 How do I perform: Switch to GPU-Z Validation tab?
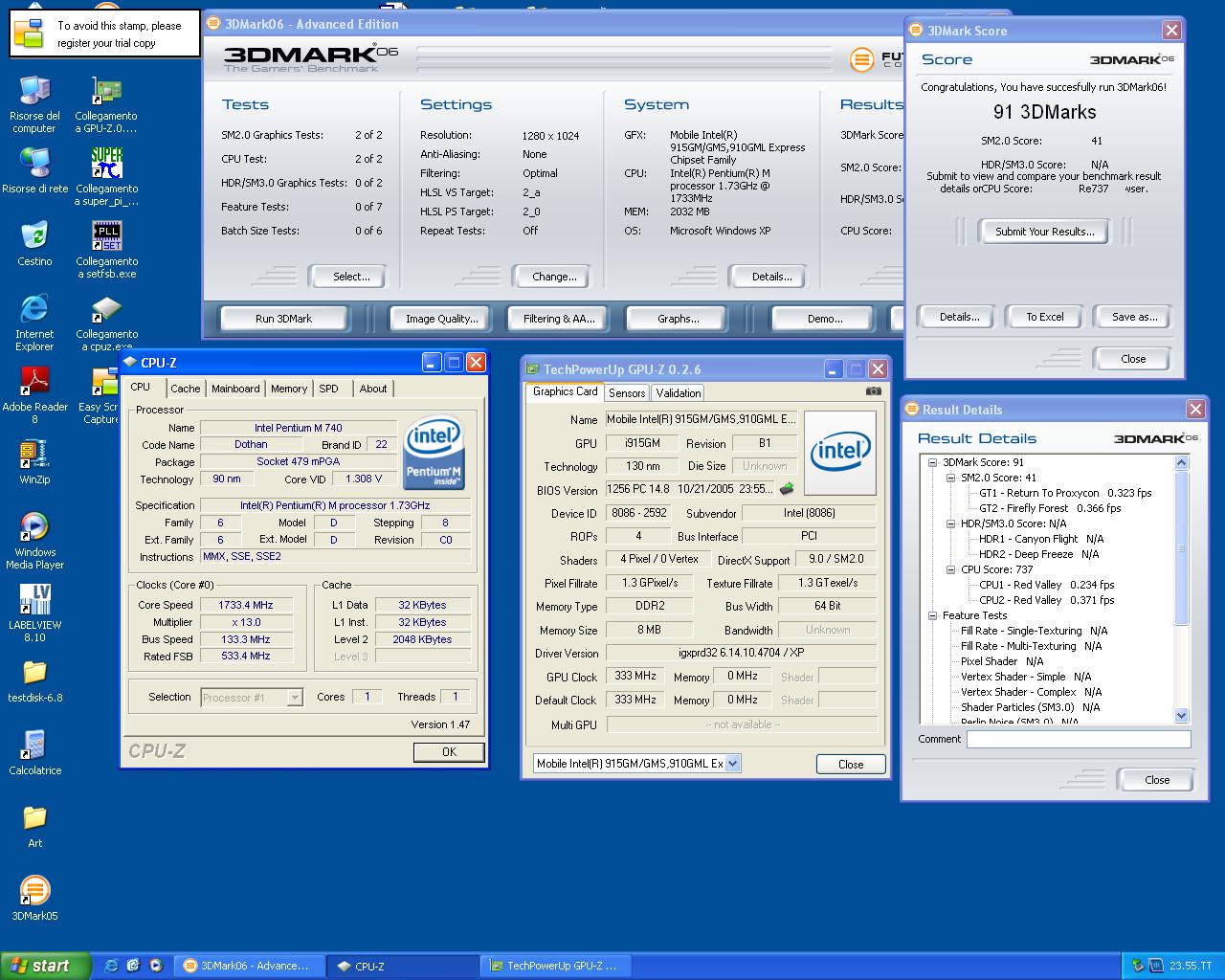[x=679, y=393]
